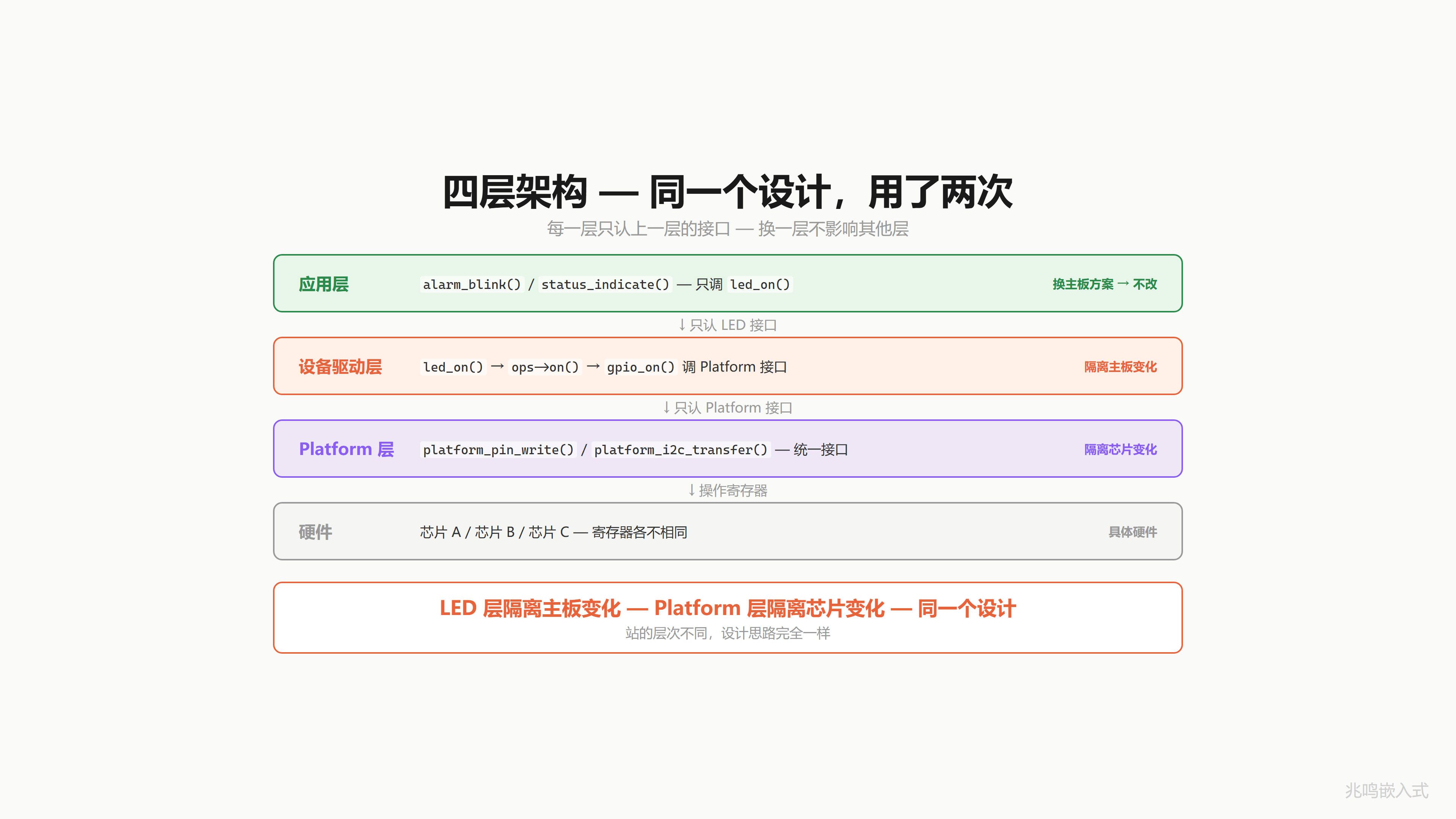The height and width of the screenshot is (819, 1456).
Task: Click the ops→on() code snippet
Action: [546, 367]
